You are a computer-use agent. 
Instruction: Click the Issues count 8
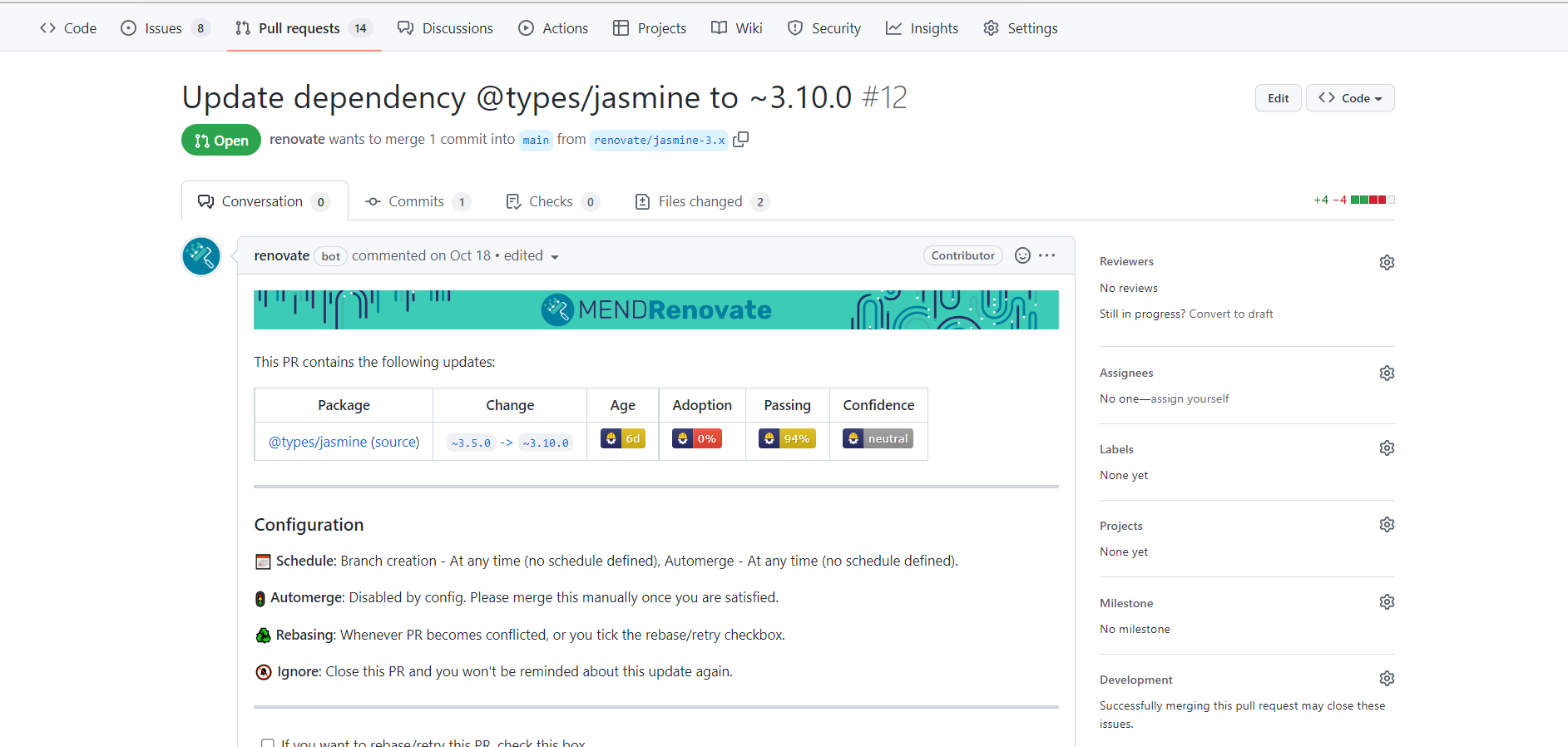click(200, 28)
